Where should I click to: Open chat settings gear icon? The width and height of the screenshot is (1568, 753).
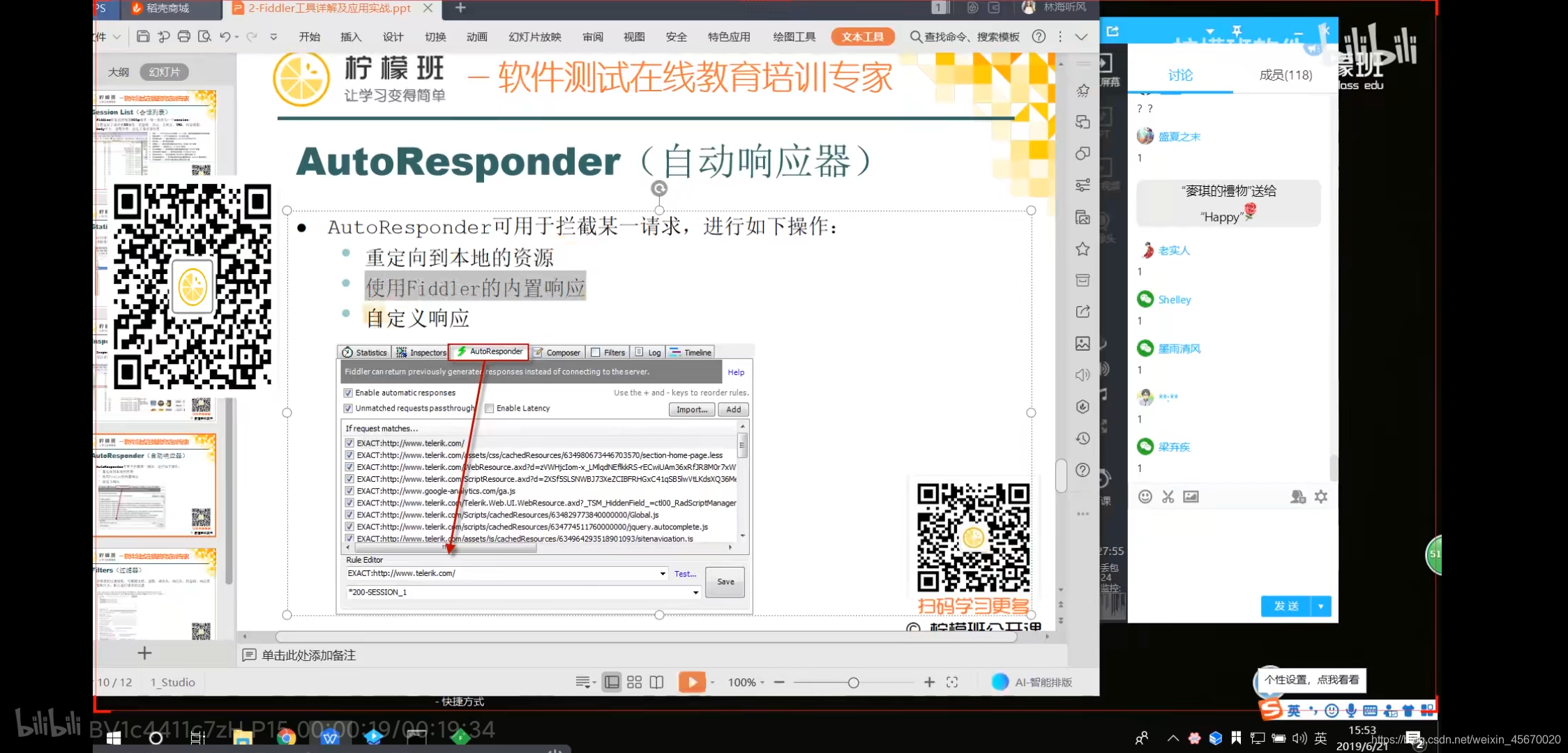1321,496
